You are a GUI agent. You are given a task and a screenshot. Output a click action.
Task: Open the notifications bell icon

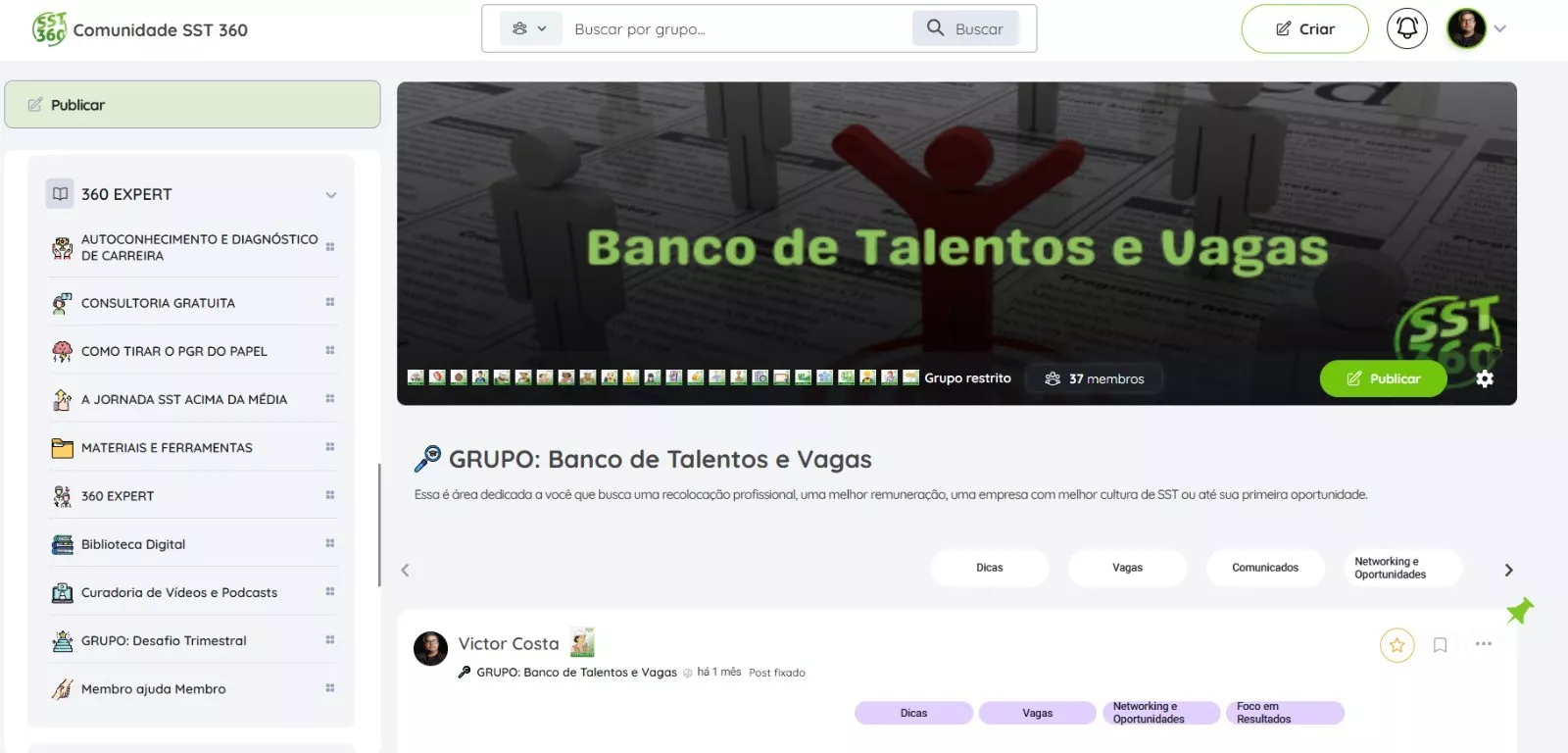point(1406,28)
